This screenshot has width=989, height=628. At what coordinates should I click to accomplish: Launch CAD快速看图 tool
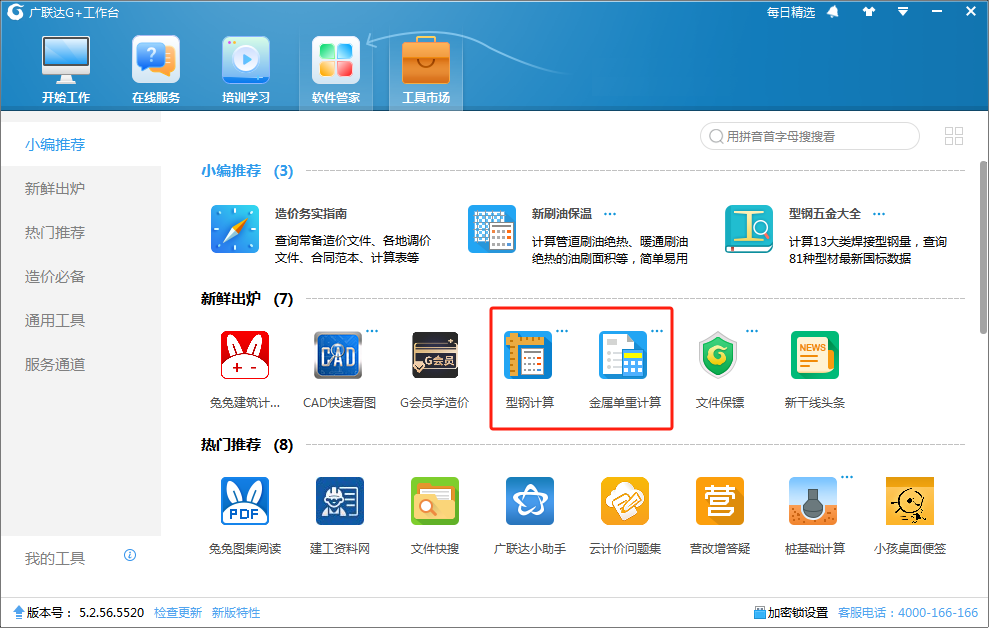point(339,355)
